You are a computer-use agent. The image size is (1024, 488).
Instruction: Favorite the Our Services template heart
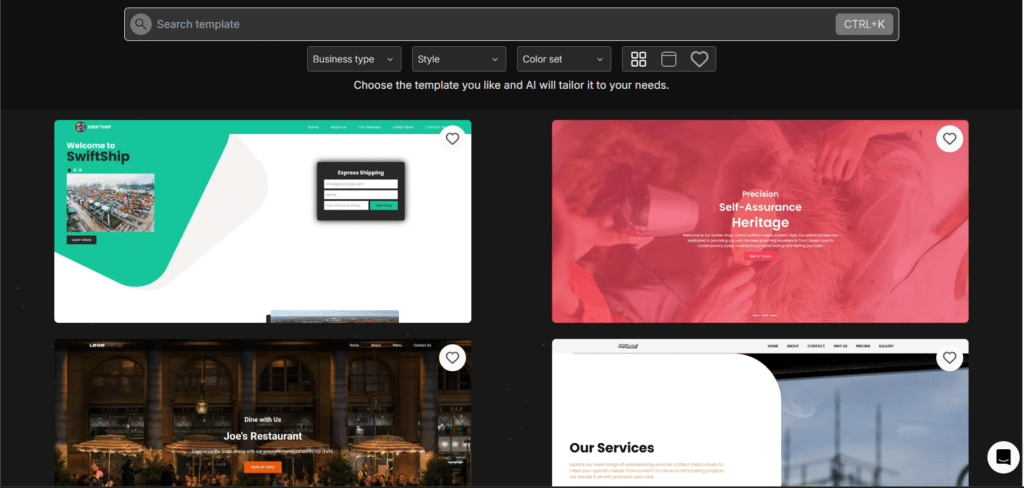coord(950,357)
